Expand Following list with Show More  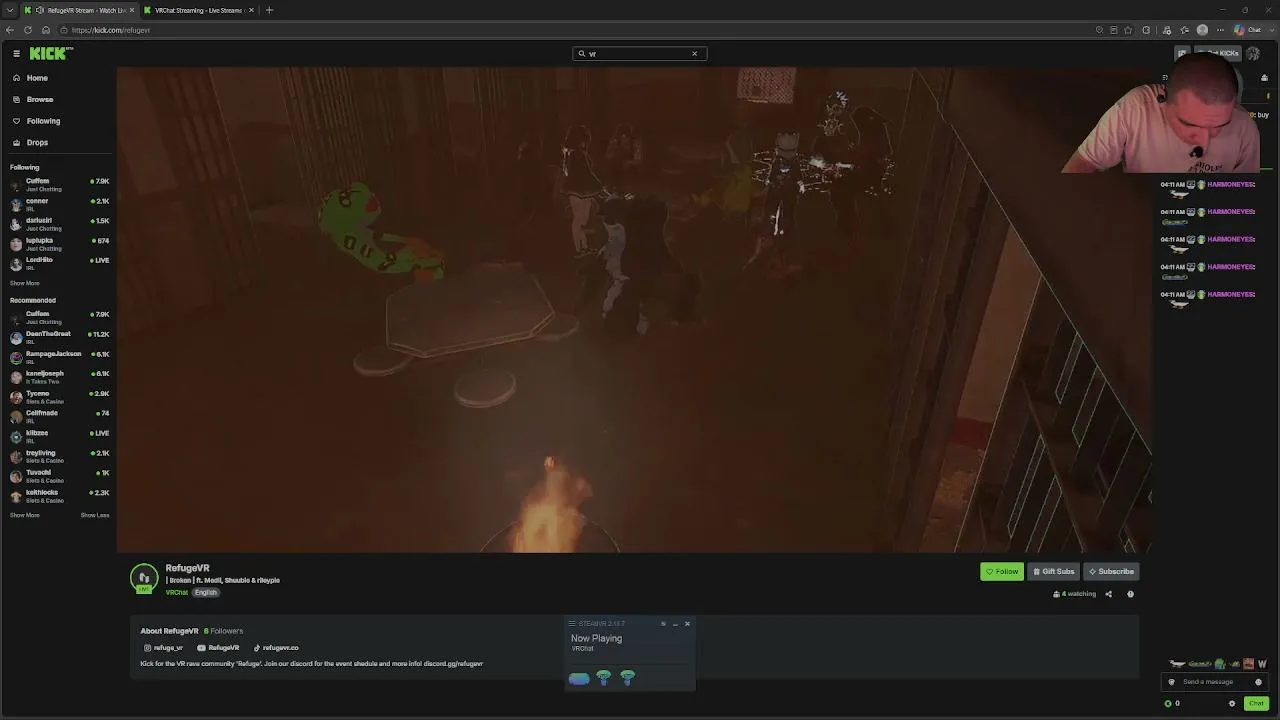coord(25,283)
